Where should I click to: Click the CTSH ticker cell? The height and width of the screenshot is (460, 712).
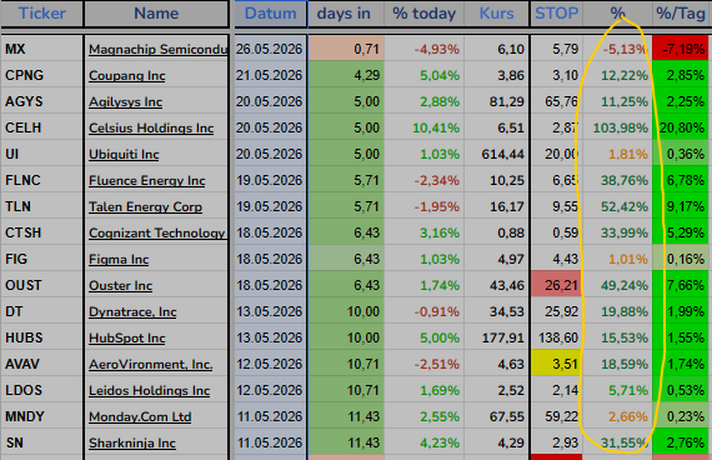(42, 233)
